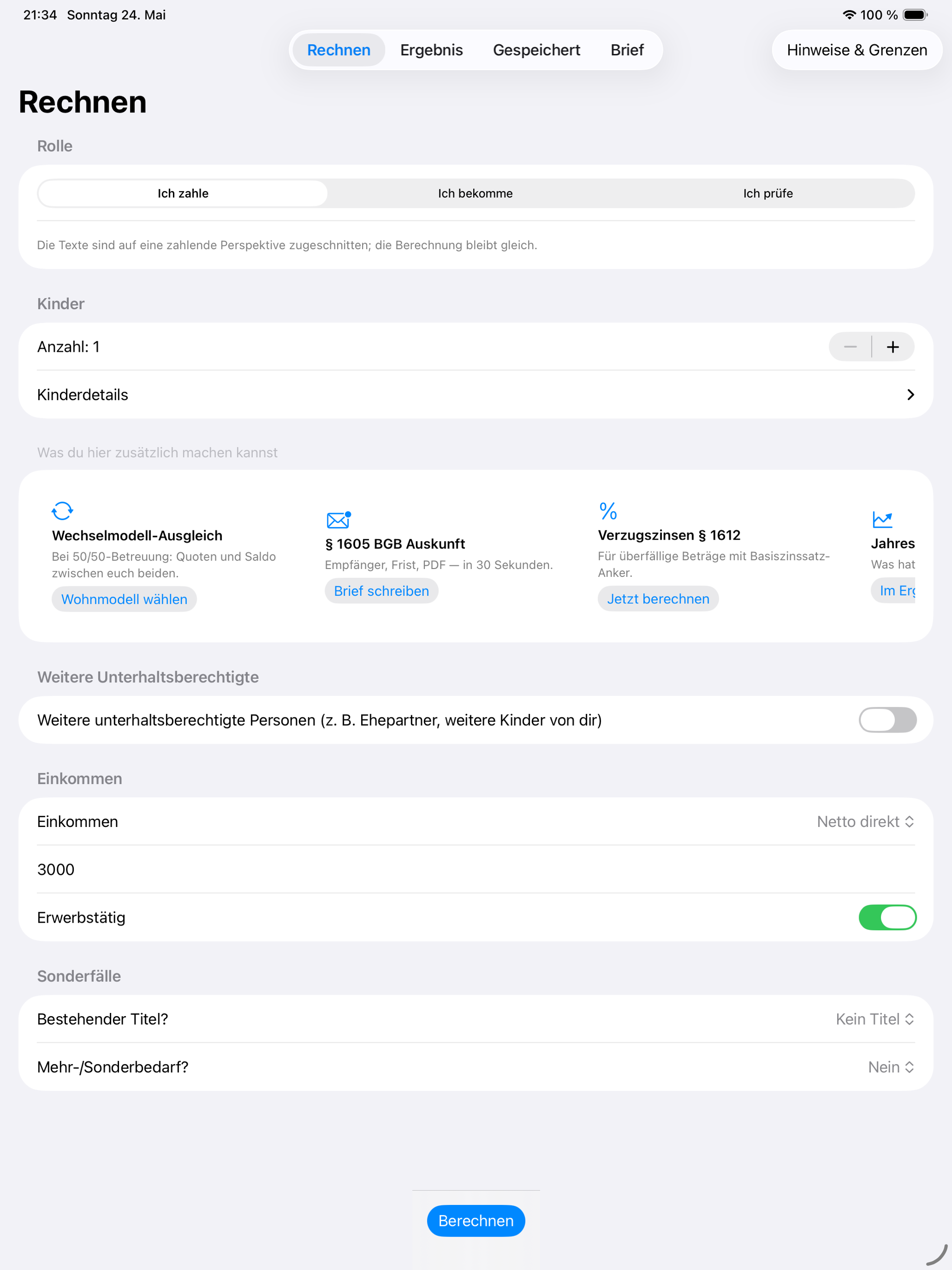Increase Anzahl with the plus stepper button
The image size is (952, 1270).
click(893, 347)
